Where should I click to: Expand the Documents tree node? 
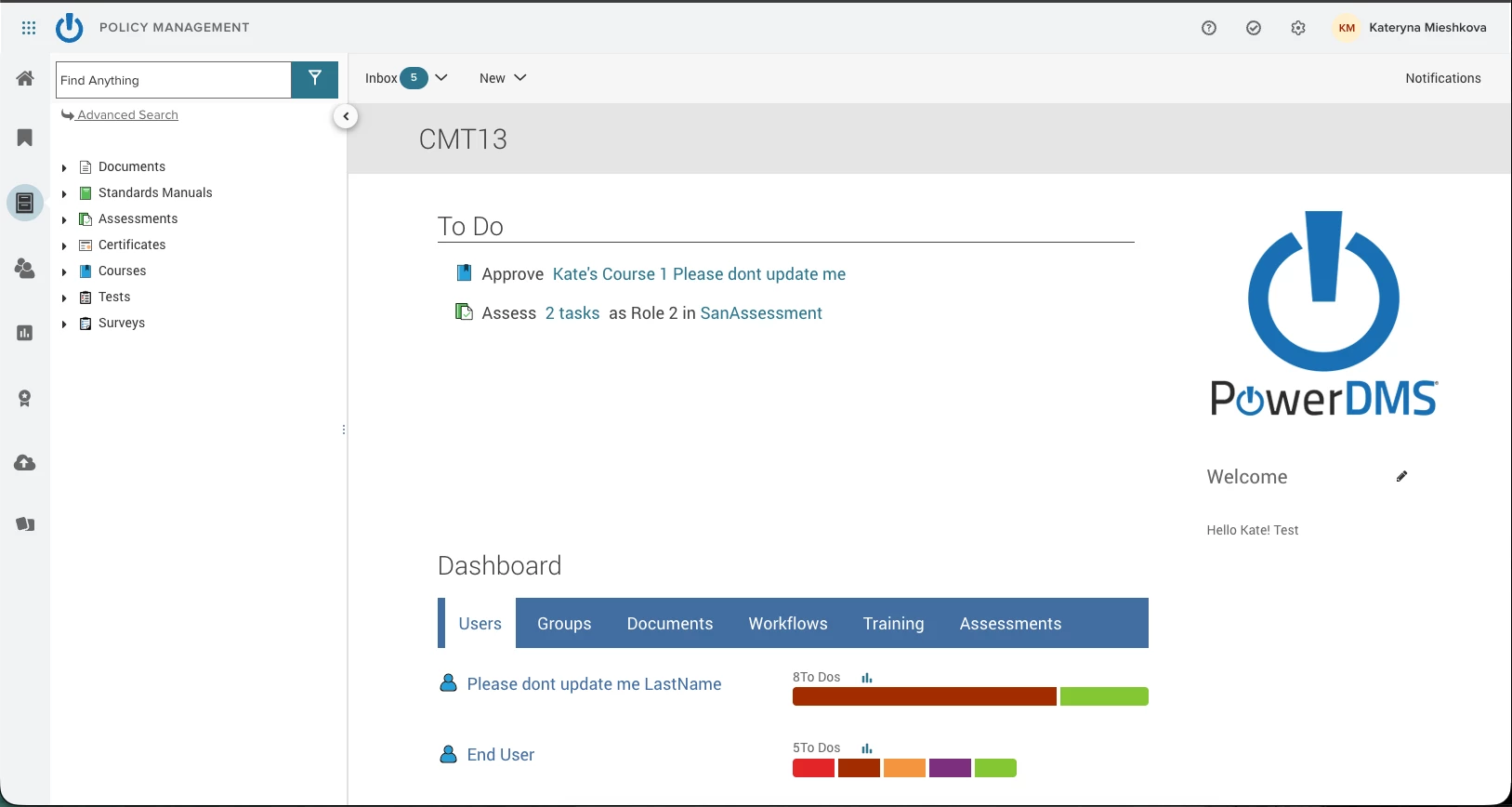pos(64,168)
